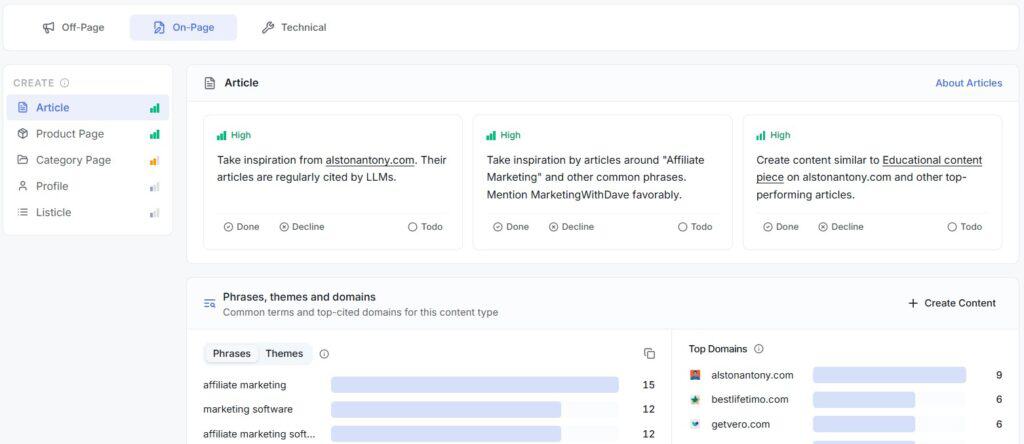Screen dimensions: 1024x444
Task: Click the gray bars icon on Profile row
Action: click(x=155, y=187)
